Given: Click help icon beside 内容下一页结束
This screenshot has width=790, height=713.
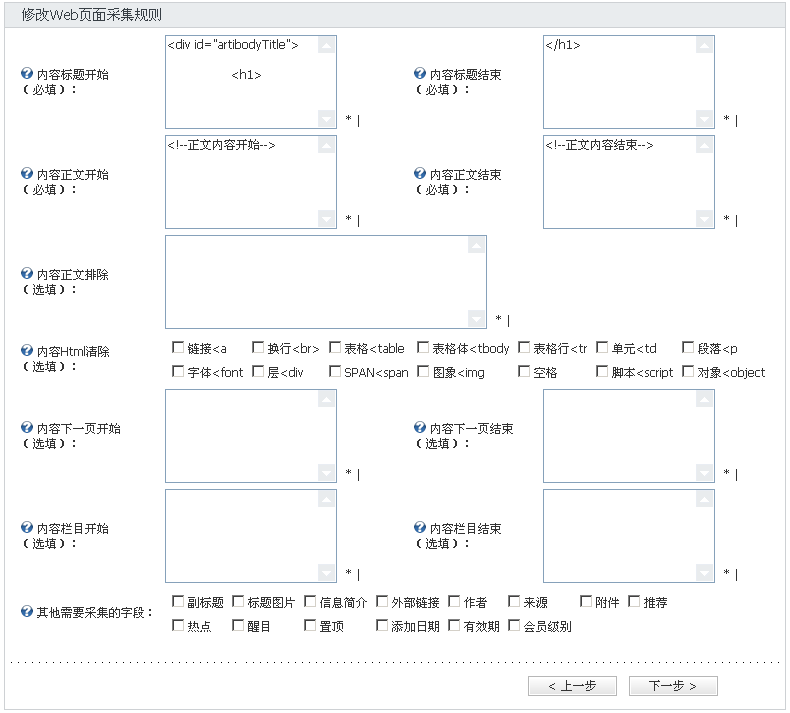Looking at the screenshot, I should (420, 427).
